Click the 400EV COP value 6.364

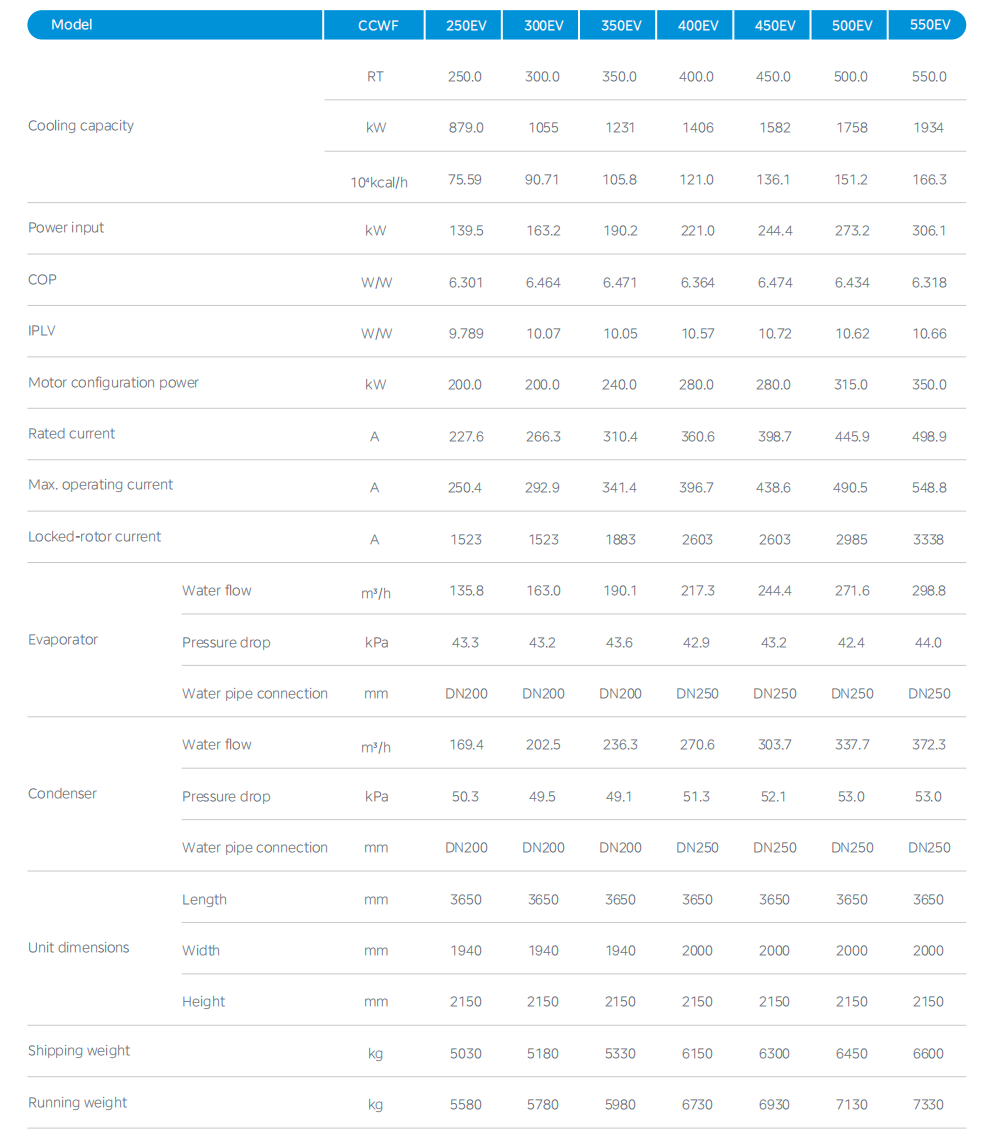pos(697,283)
